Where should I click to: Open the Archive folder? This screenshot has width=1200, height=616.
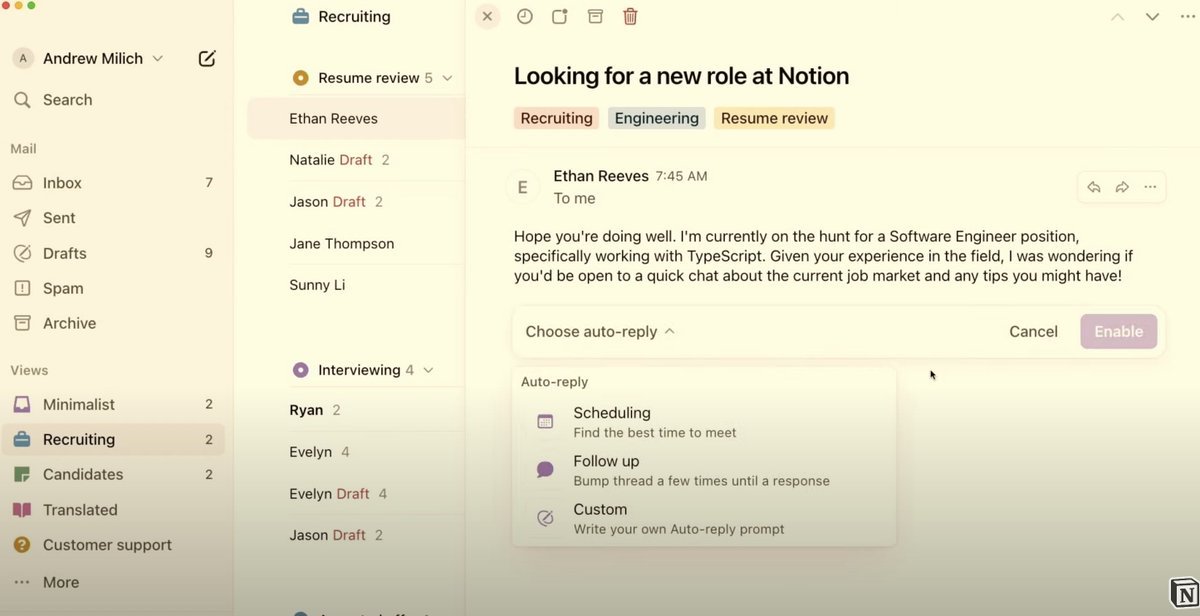(x=113, y=323)
